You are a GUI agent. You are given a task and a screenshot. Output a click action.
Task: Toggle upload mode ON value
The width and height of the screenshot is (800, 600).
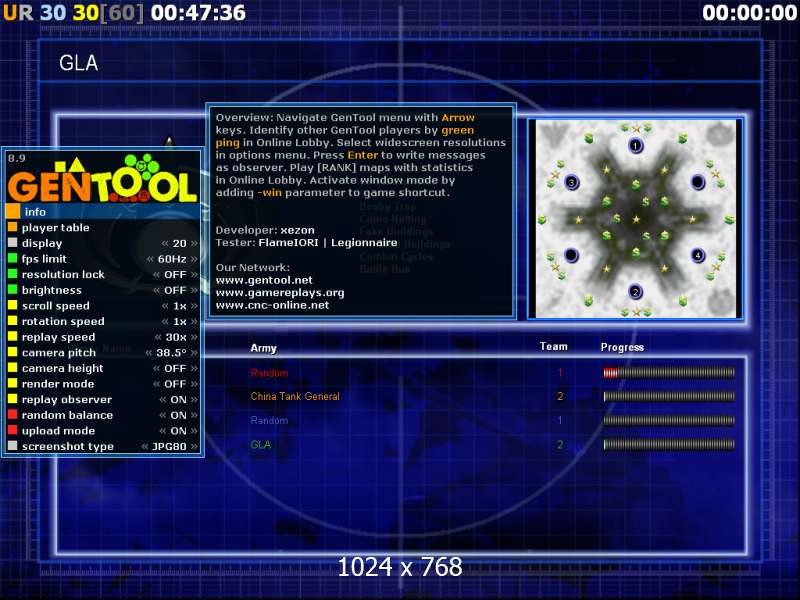coord(178,431)
